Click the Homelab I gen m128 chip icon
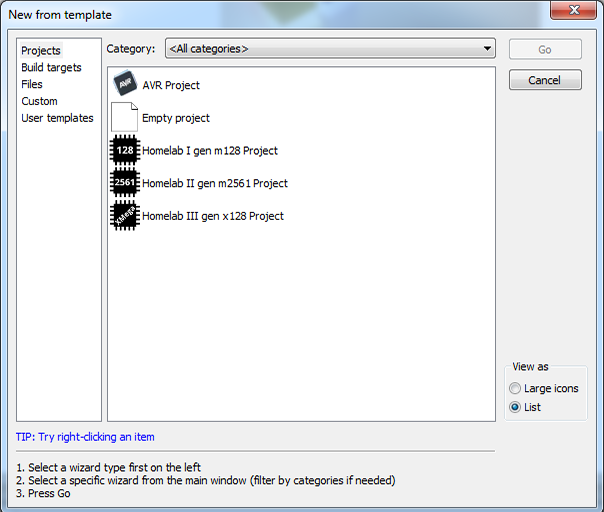604x512 pixels. point(124,151)
